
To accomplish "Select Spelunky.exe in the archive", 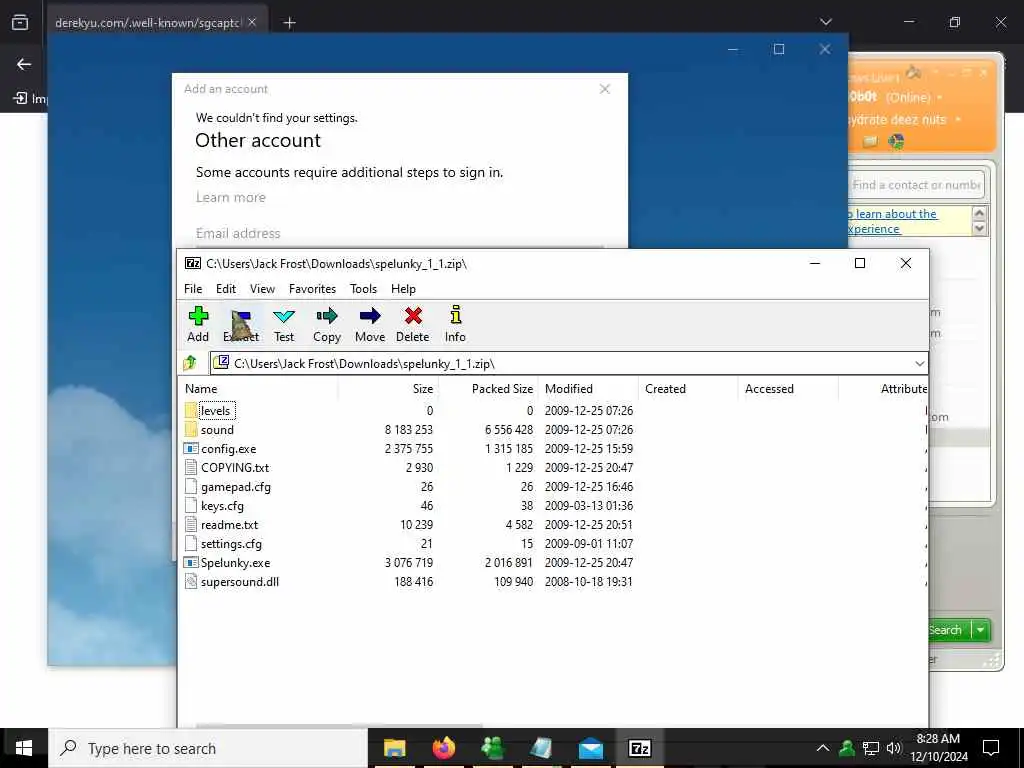I will tap(235, 562).
